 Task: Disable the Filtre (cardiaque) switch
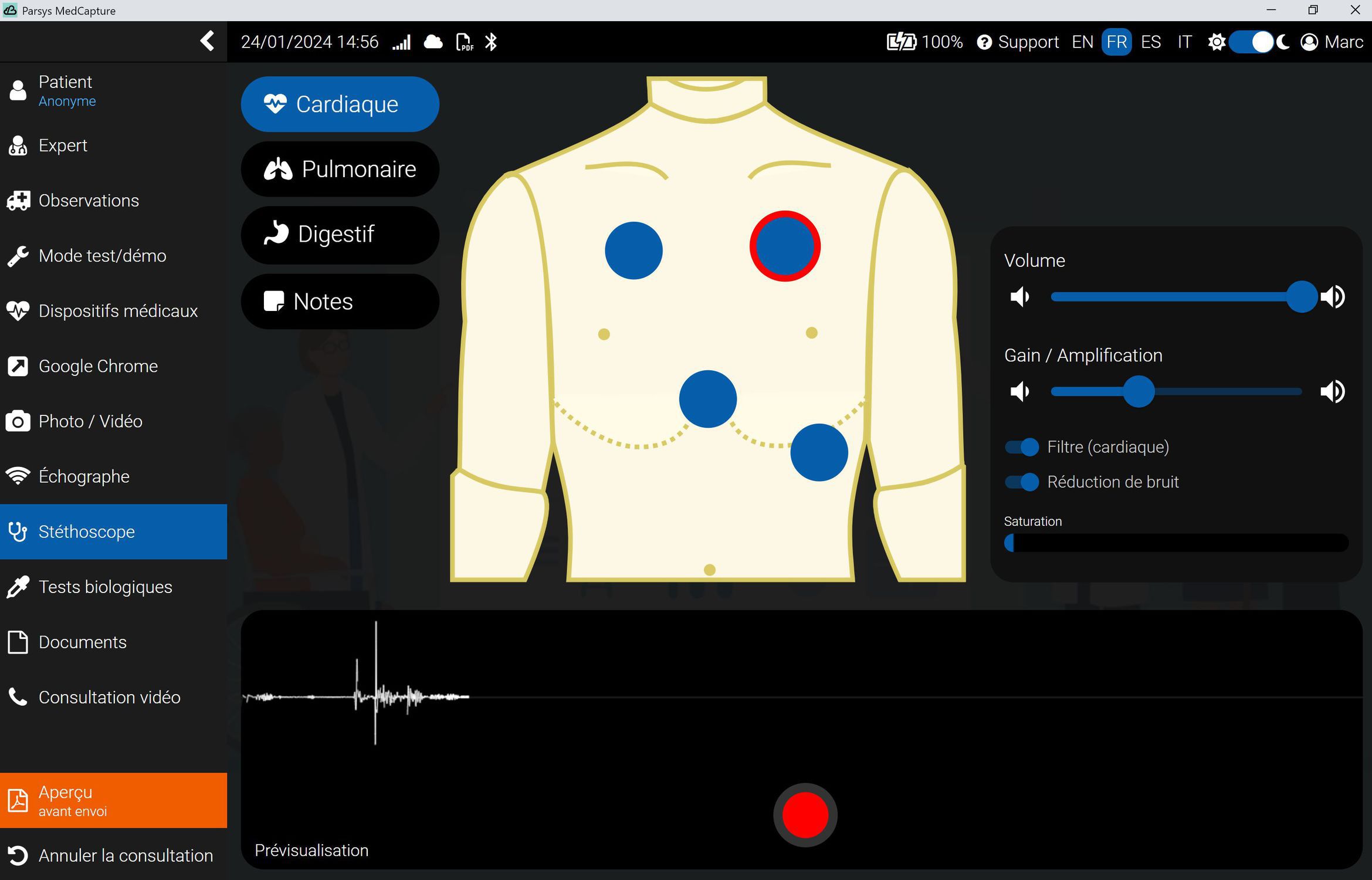(1022, 447)
